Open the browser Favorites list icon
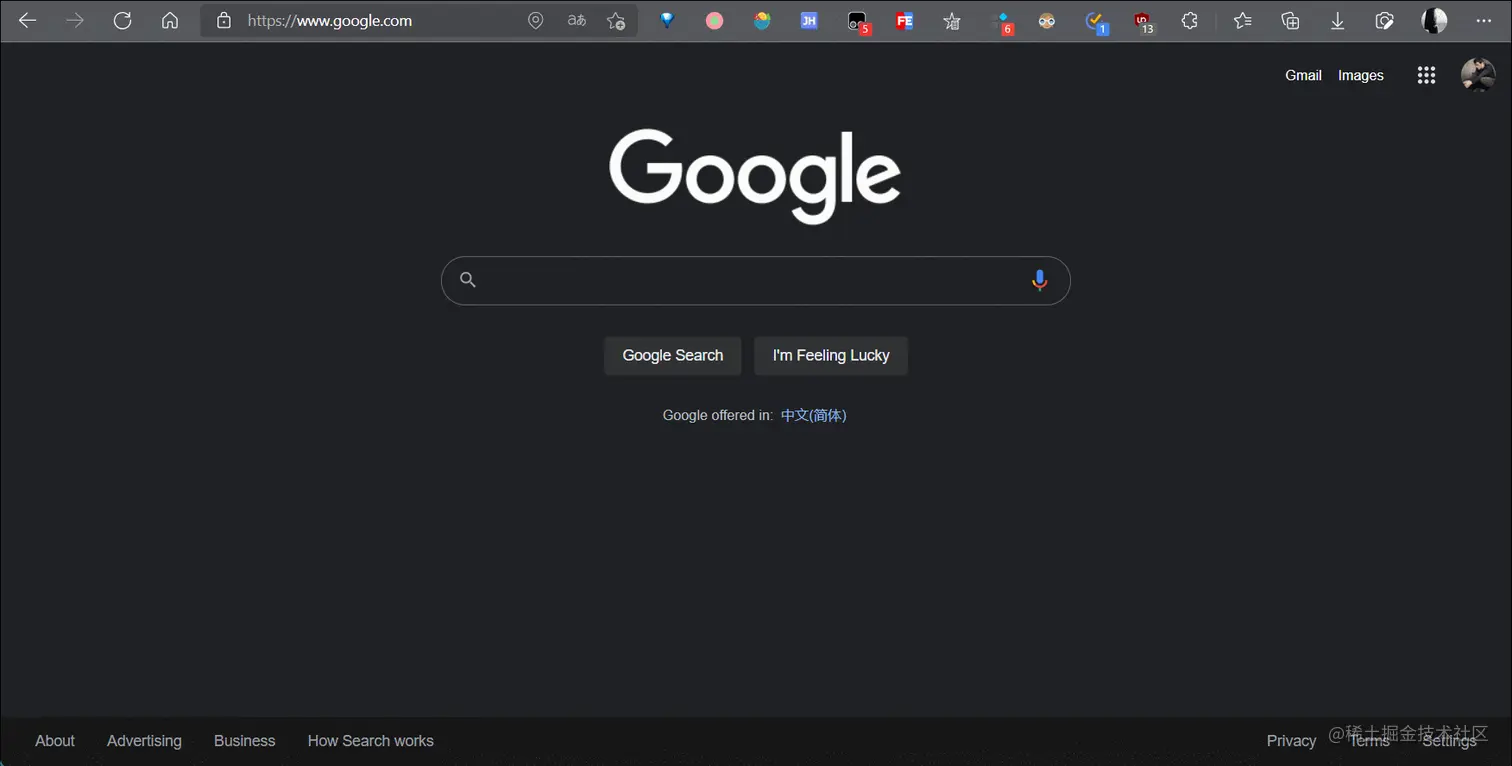The width and height of the screenshot is (1512, 766). tap(1242, 20)
